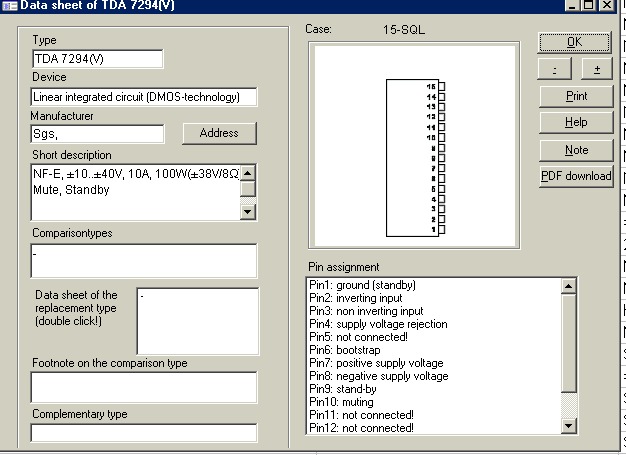
Task: Click pin 15 box on diagram
Action: click(x=442, y=87)
